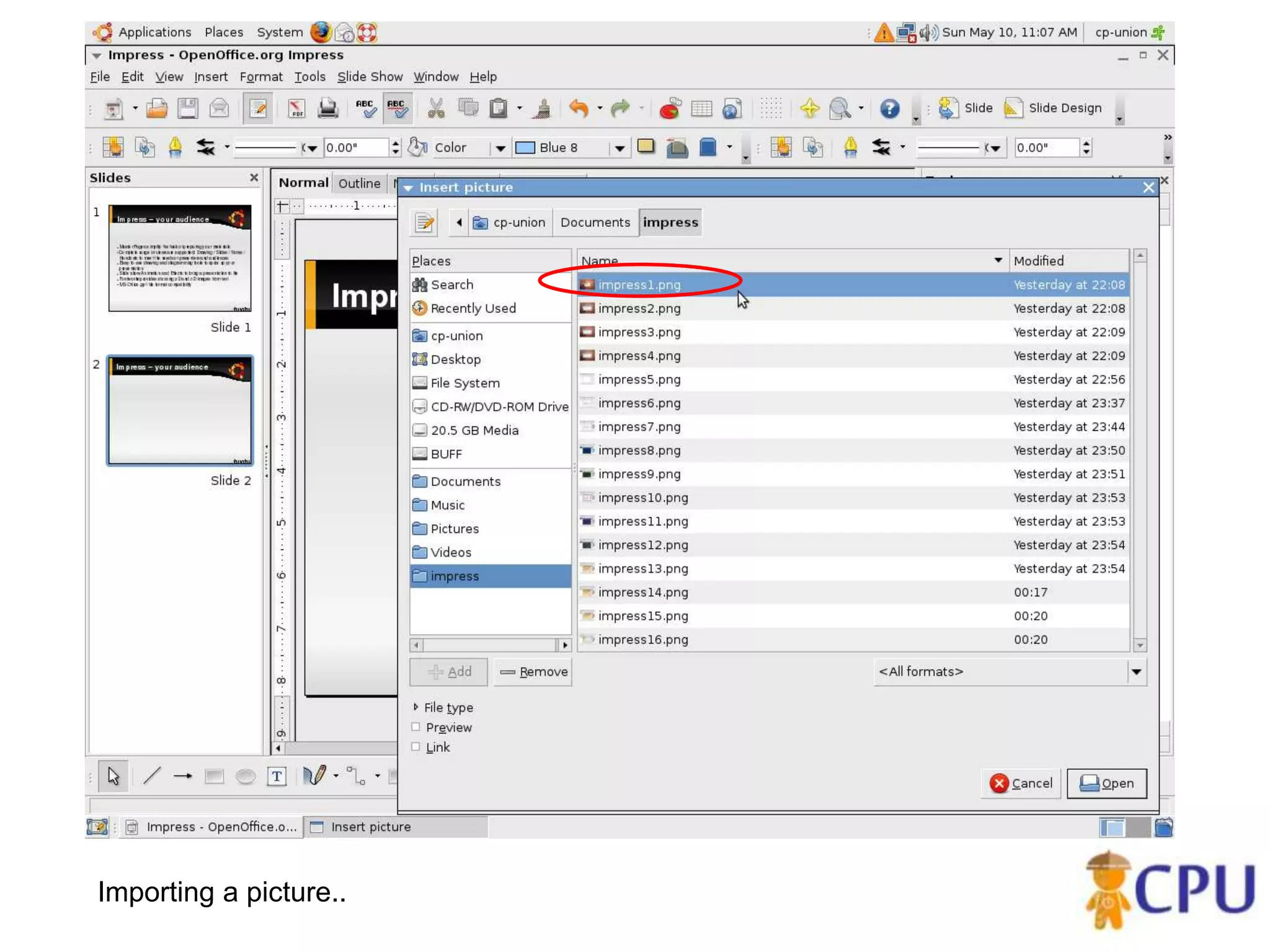Image resolution: width=1270 pixels, height=952 pixels.
Task: Click the Export as PDF toolbar icon
Action: point(296,108)
